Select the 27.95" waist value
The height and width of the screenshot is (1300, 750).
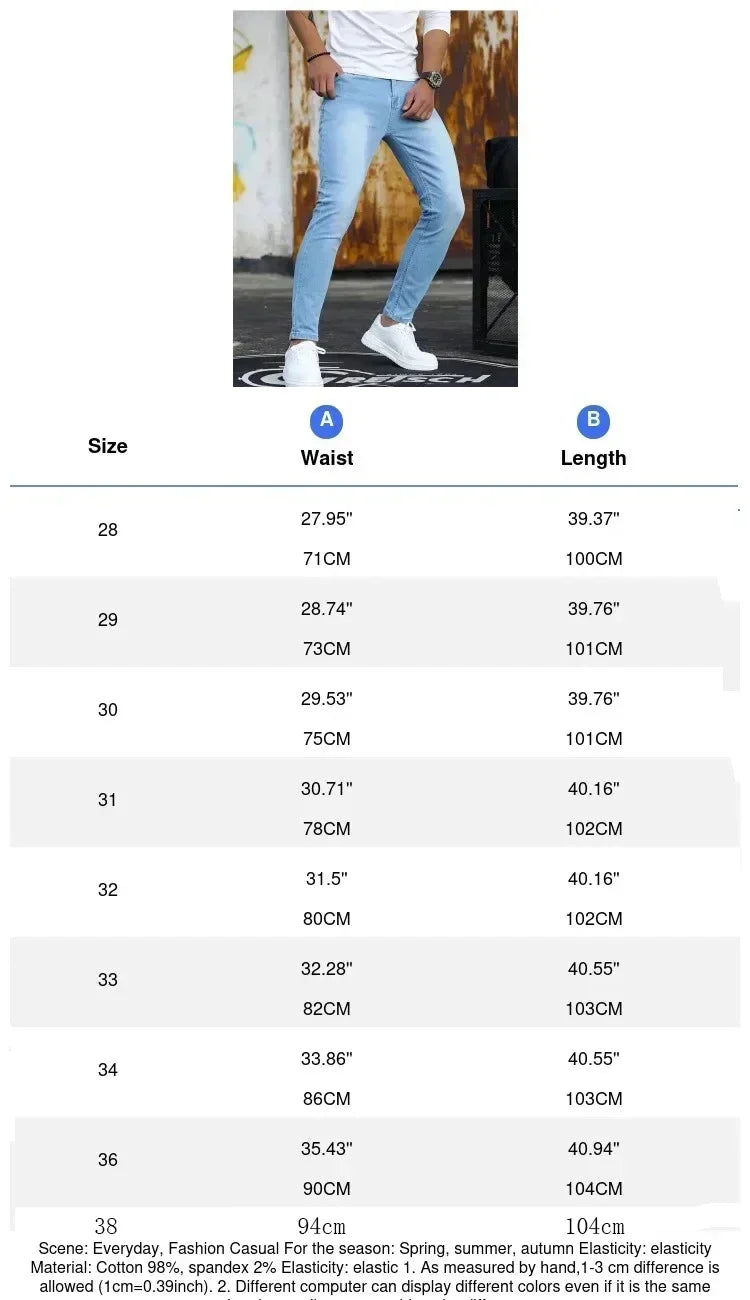click(327, 519)
